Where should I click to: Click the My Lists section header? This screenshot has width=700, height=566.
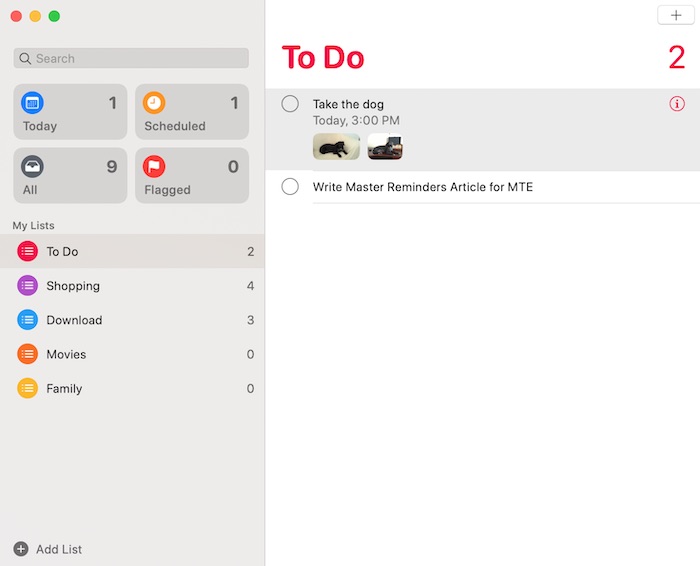[33, 225]
